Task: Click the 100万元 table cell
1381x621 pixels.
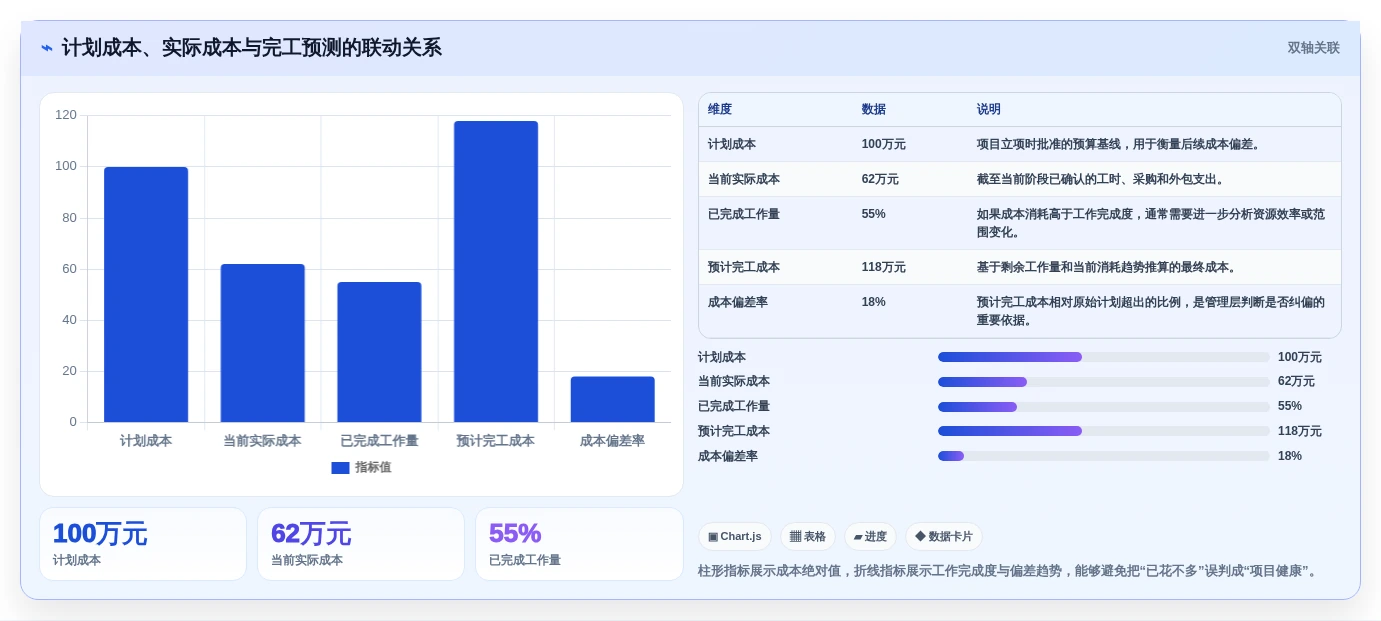Action: click(x=884, y=144)
